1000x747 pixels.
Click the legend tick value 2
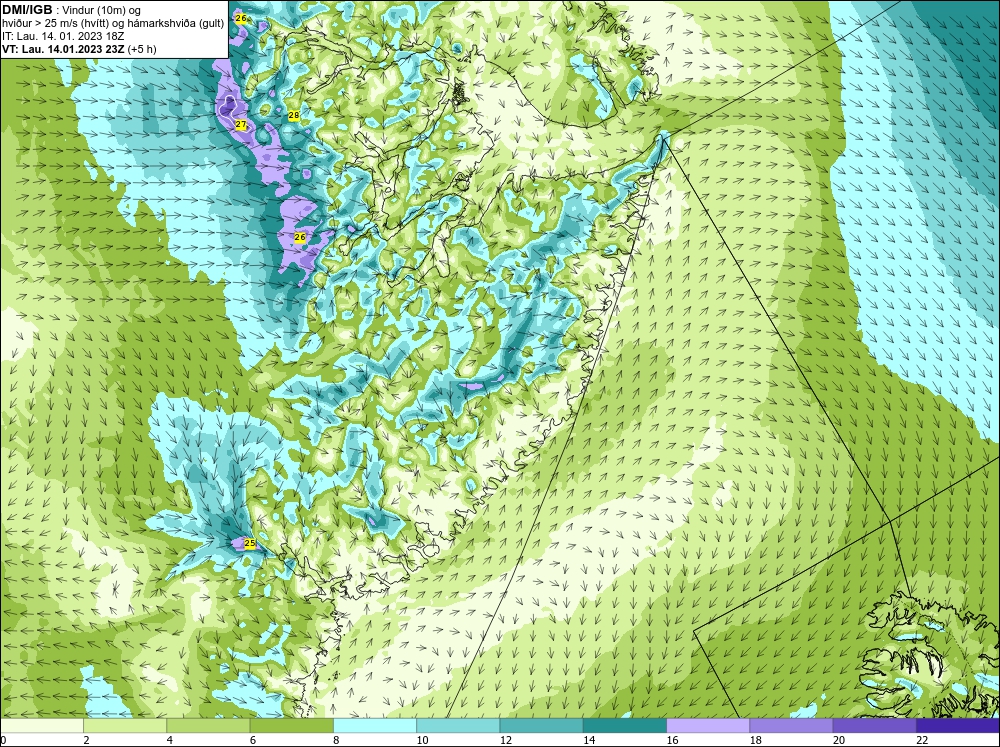[86, 740]
